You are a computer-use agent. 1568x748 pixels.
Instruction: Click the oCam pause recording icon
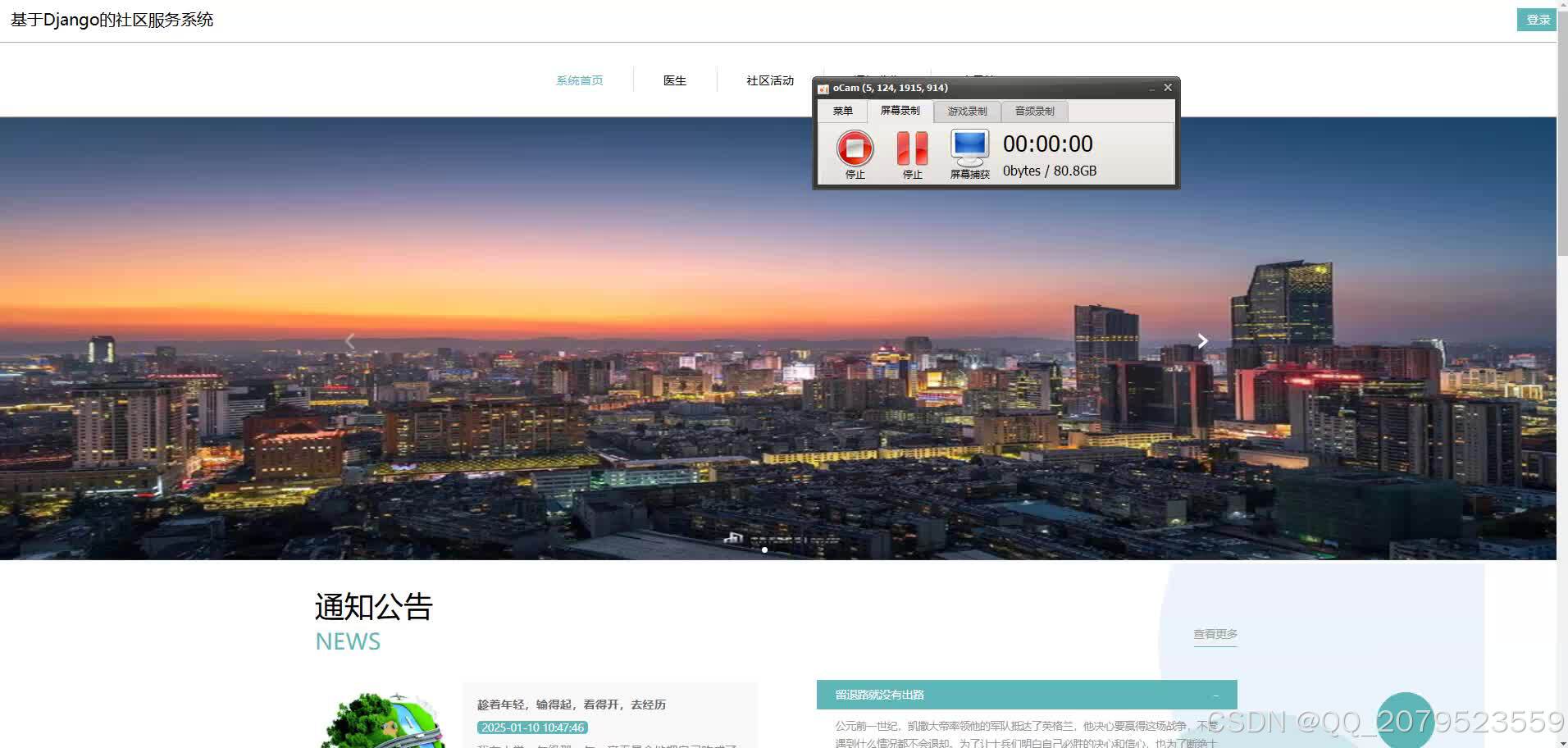point(912,148)
